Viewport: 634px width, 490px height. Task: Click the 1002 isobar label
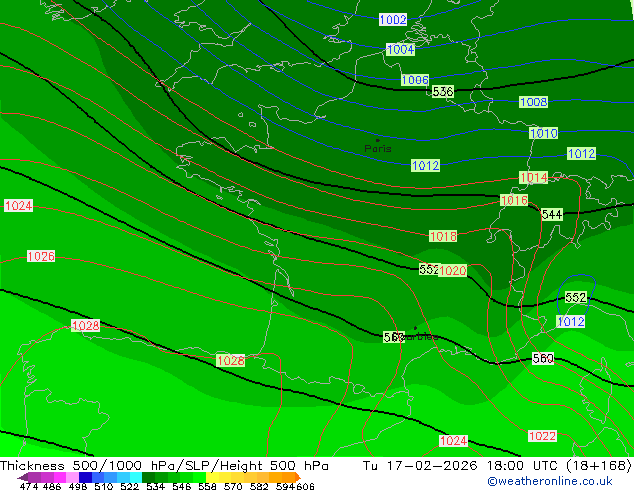[393, 19]
